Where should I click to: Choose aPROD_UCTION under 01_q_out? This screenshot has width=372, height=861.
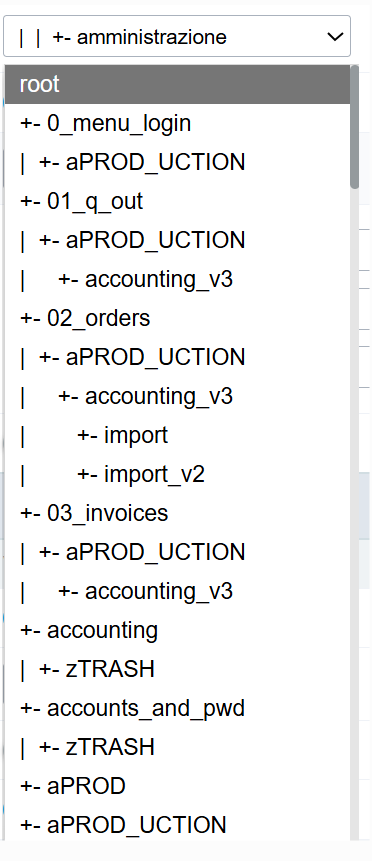[x=177, y=240]
